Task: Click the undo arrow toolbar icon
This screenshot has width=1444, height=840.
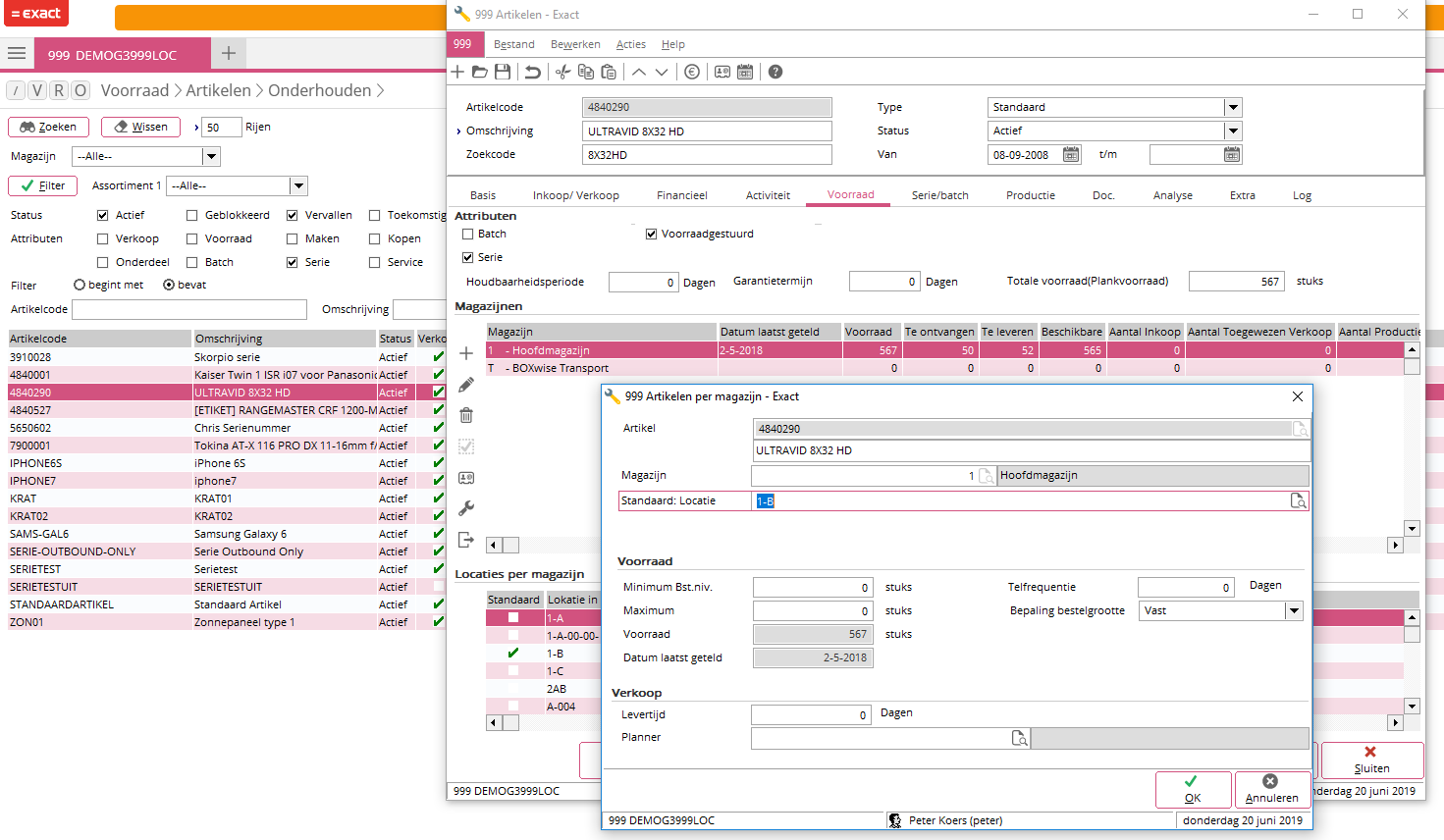Action: click(532, 72)
